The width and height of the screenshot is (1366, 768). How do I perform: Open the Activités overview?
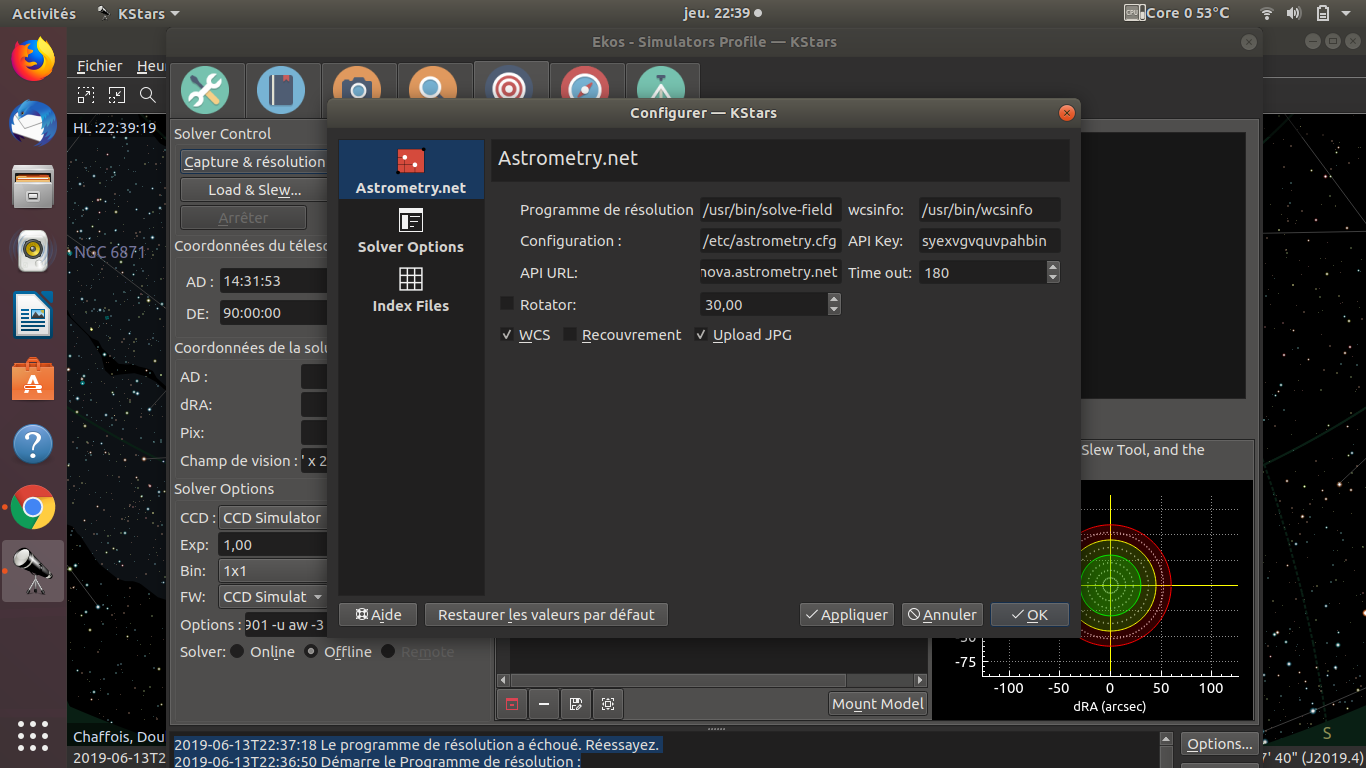pyautogui.click(x=44, y=14)
